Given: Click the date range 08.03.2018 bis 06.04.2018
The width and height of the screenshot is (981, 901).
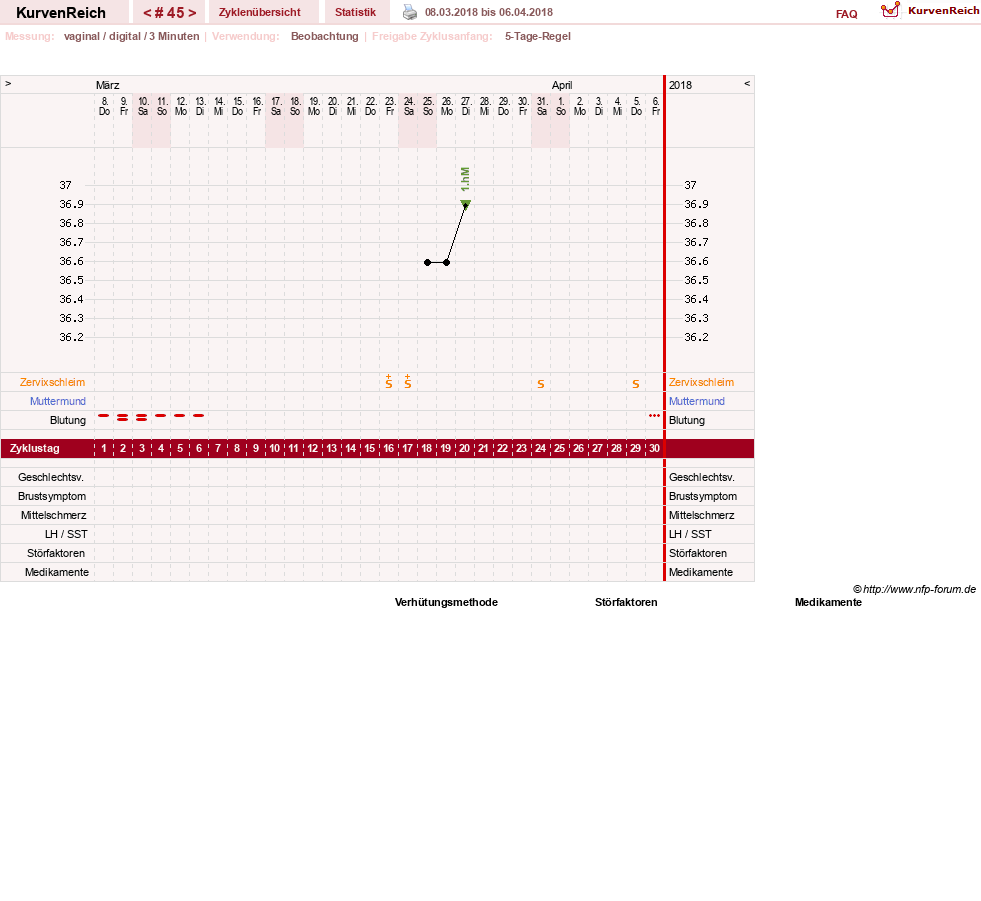Looking at the screenshot, I should [489, 12].
